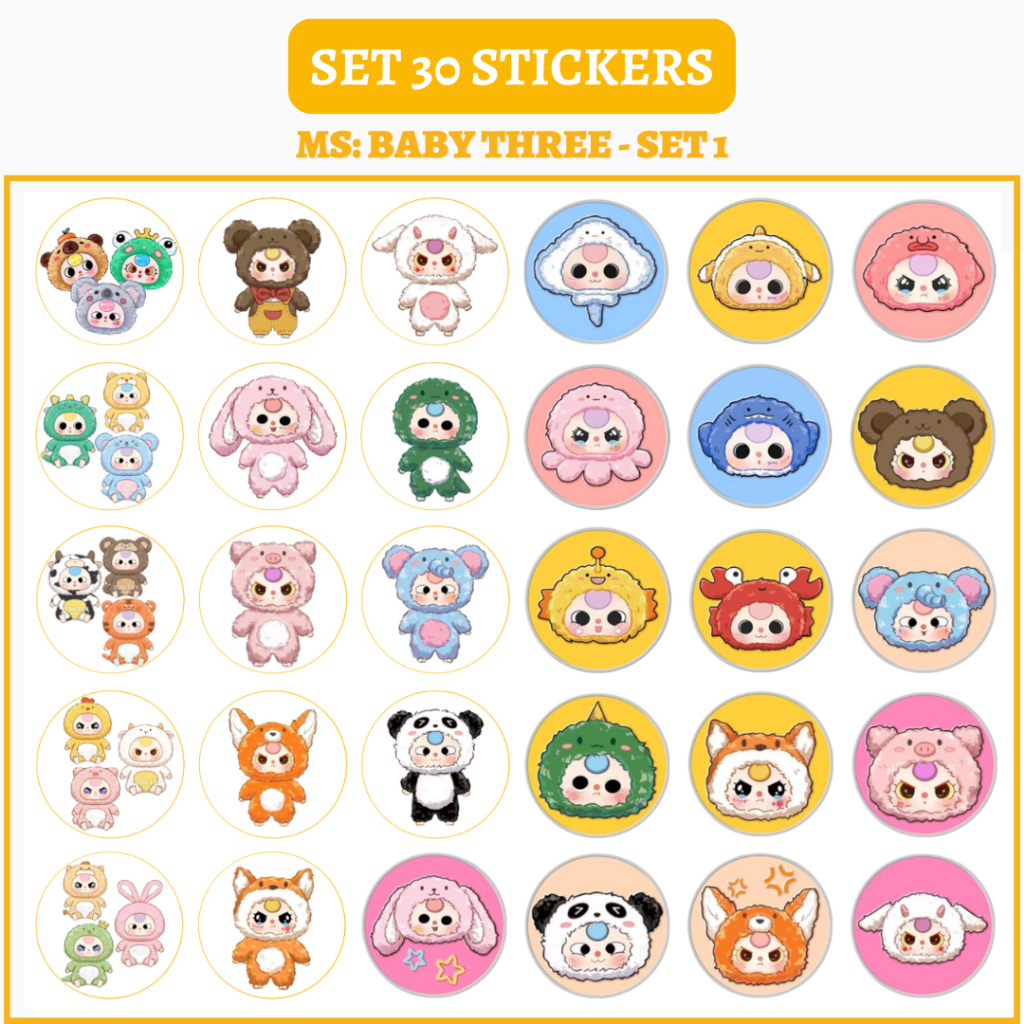1024x1024 pixels.
Task: Select the brown bear head on yellow sticker
Action: [x=923, y=436]
